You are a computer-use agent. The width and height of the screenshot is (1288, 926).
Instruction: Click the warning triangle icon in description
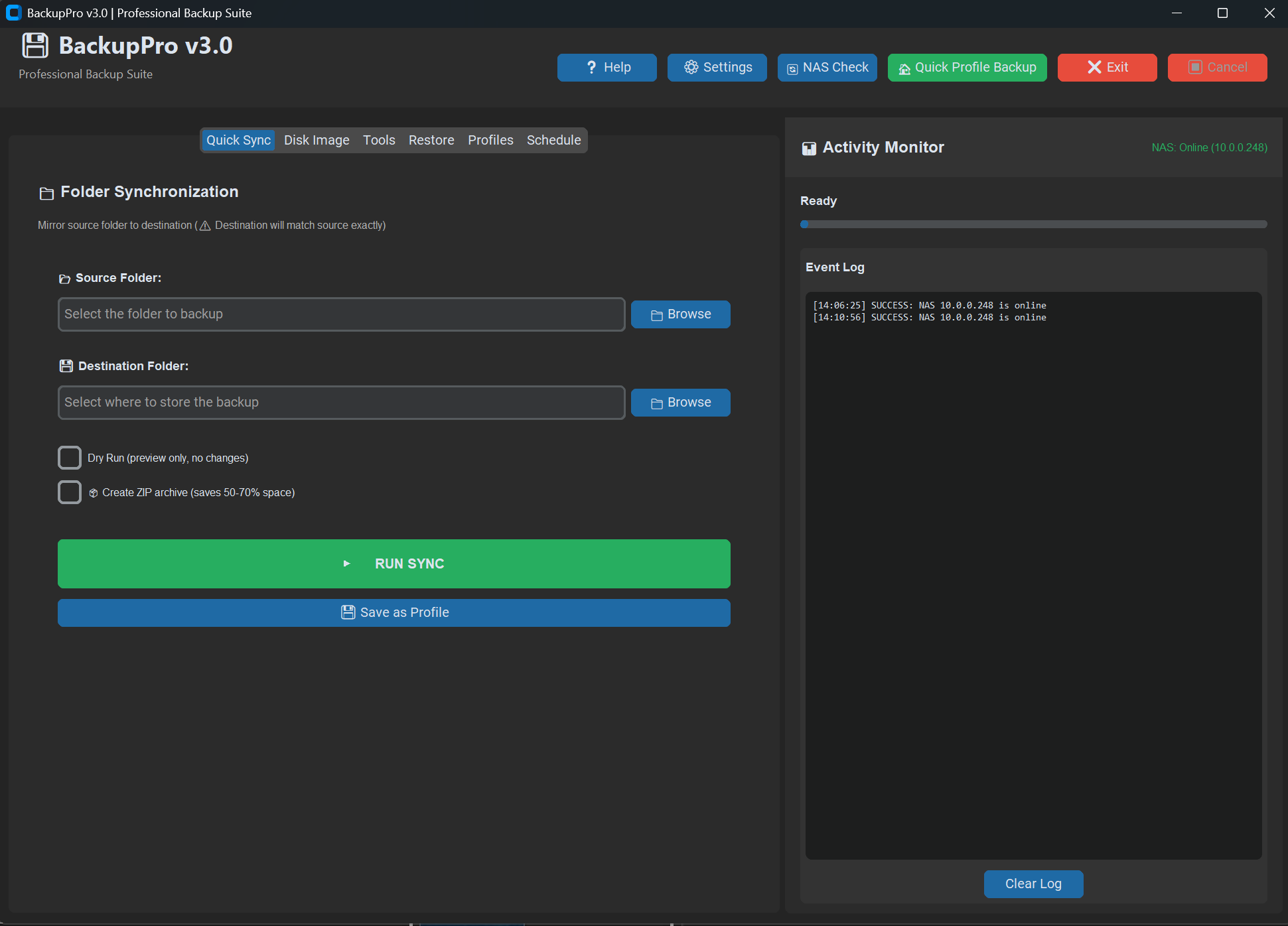205,226
